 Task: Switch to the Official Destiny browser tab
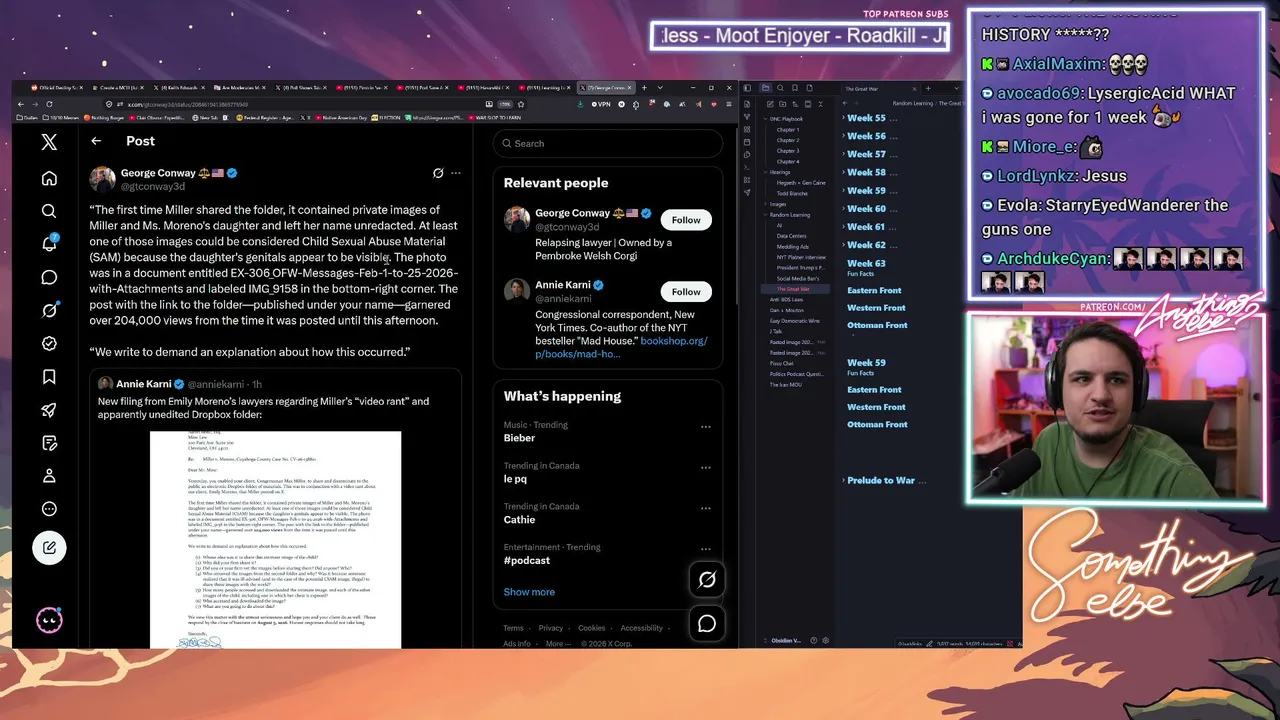coord(55,88)
